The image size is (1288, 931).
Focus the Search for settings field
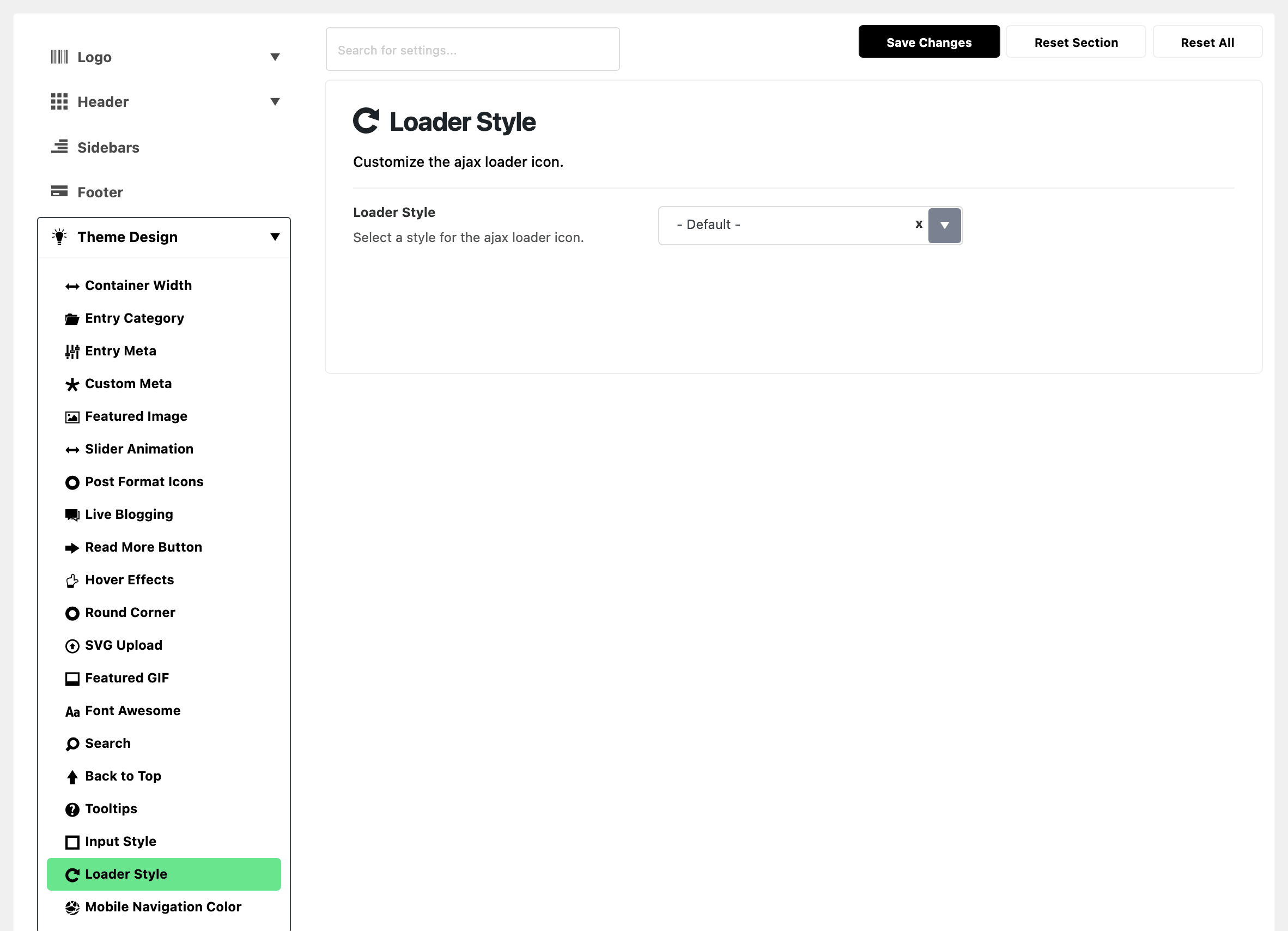(472, 50)
